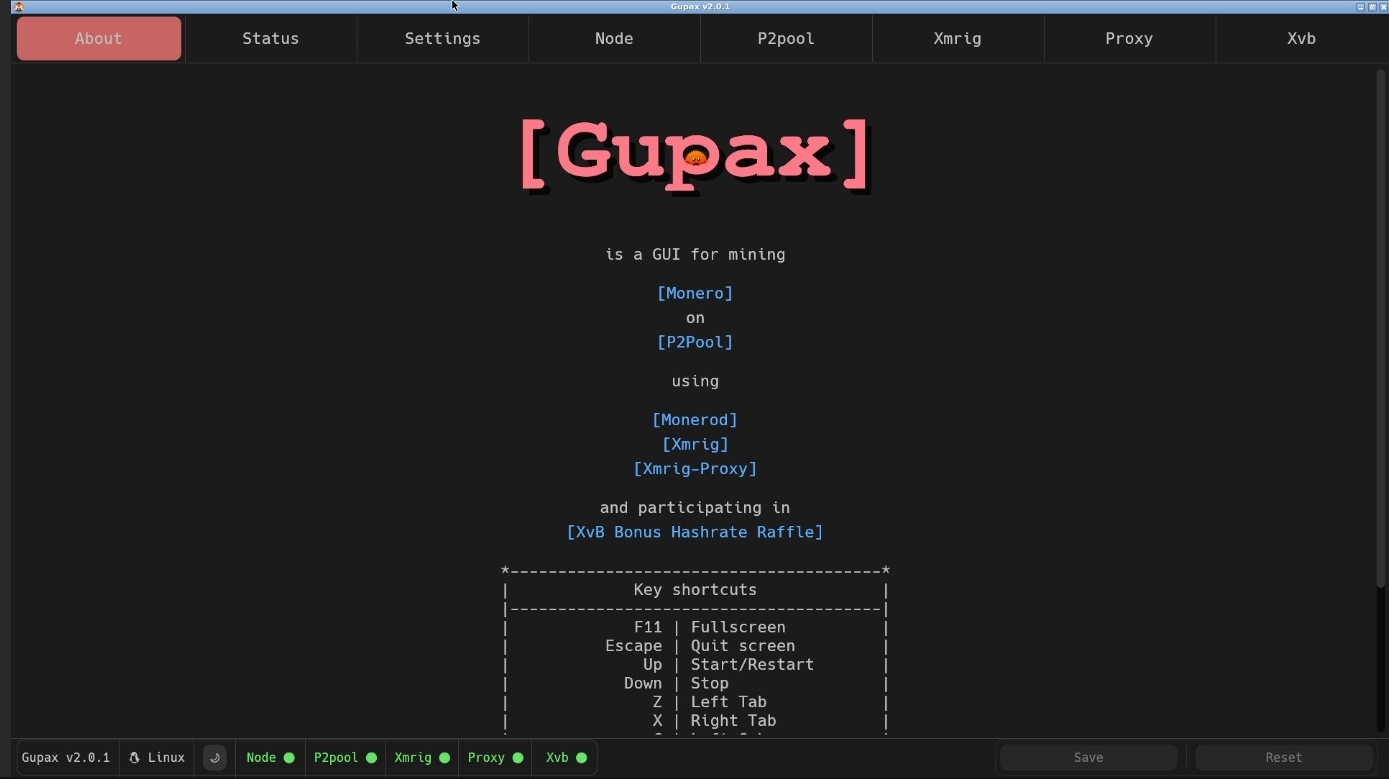Close the Gupax window from the title bar
The height and width of the screenshot is (779, 1389).
tap(1383, 6)
